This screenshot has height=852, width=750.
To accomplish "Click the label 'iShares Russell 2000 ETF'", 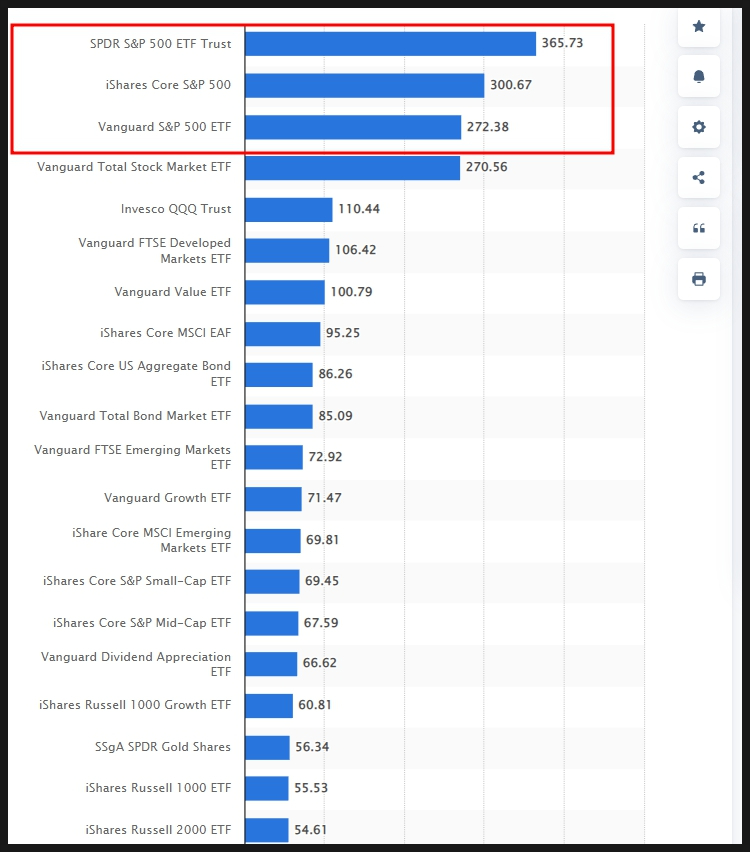I will coord(158,830).
